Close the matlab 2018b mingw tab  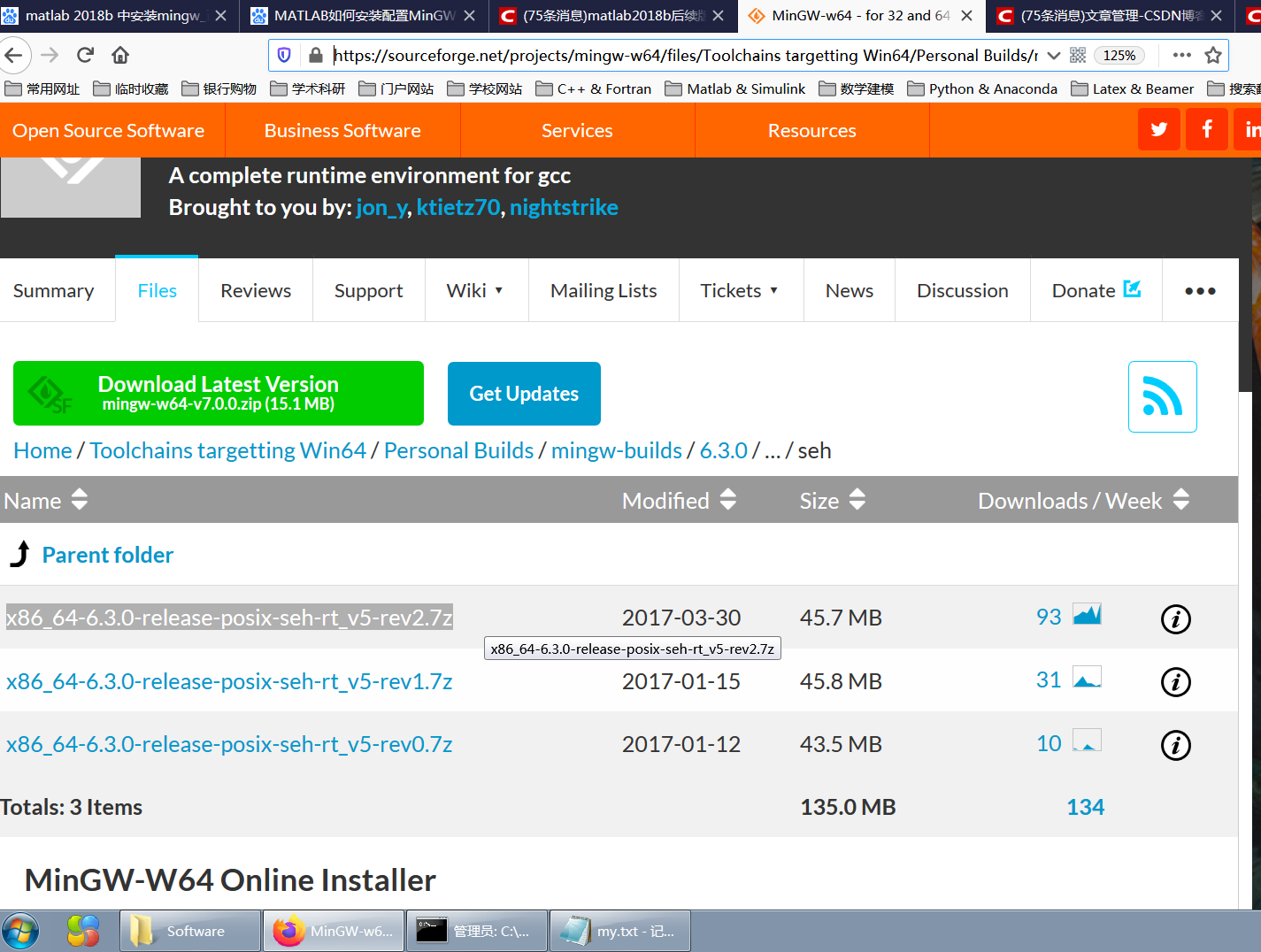tap(221, 15)
